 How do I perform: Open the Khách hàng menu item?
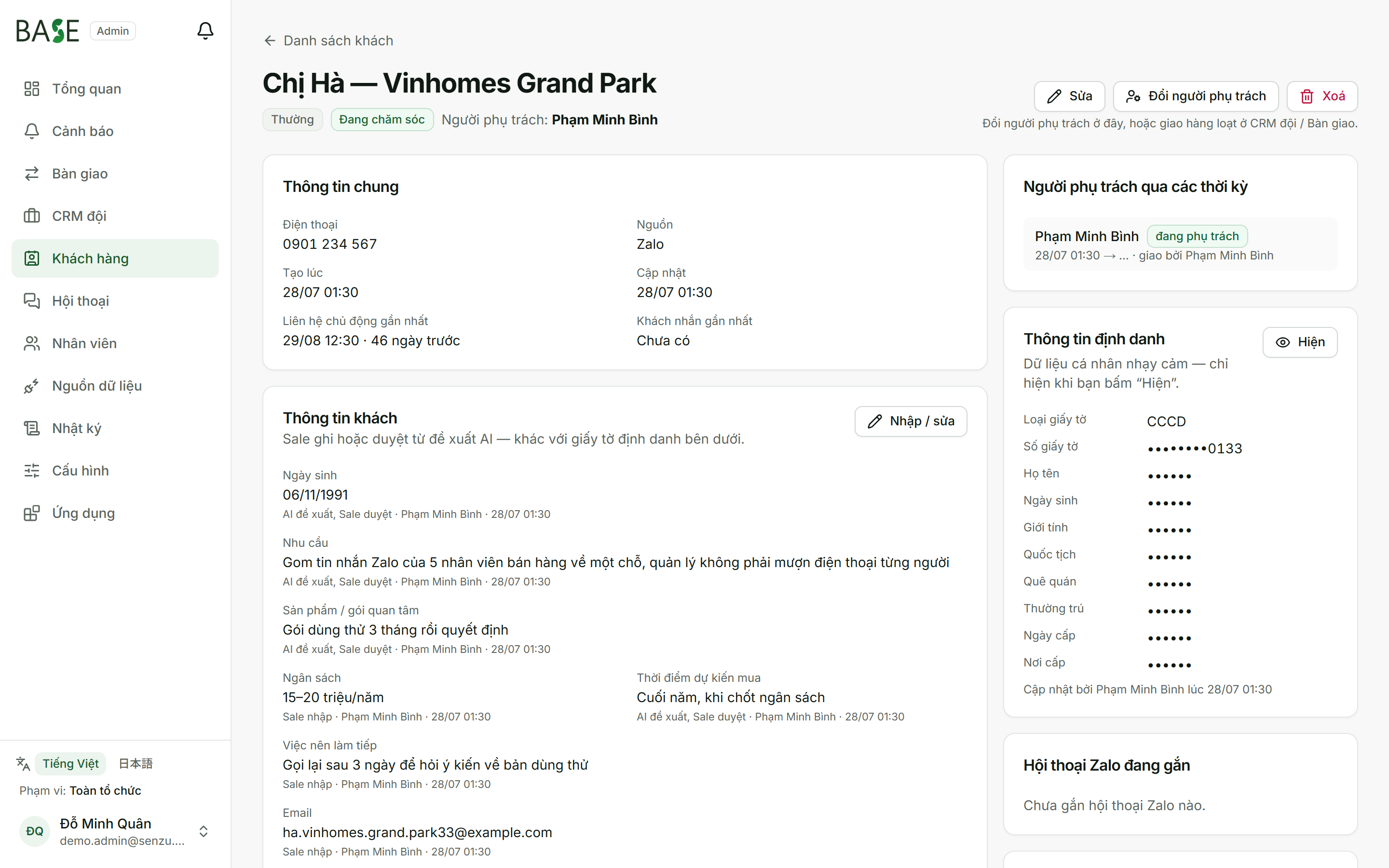click(115, 258)
